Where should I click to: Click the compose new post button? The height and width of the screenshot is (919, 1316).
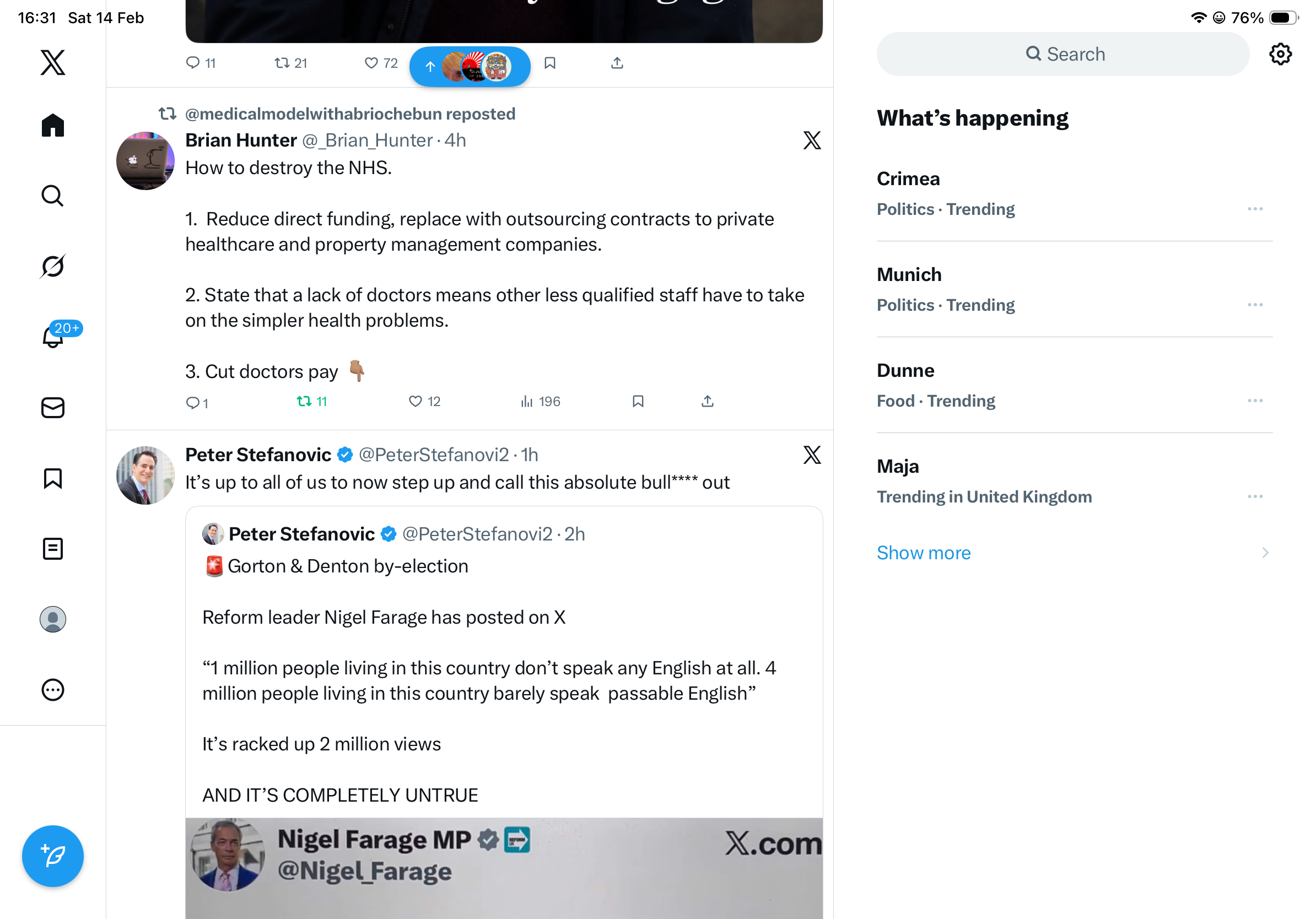tap(53, 856)
